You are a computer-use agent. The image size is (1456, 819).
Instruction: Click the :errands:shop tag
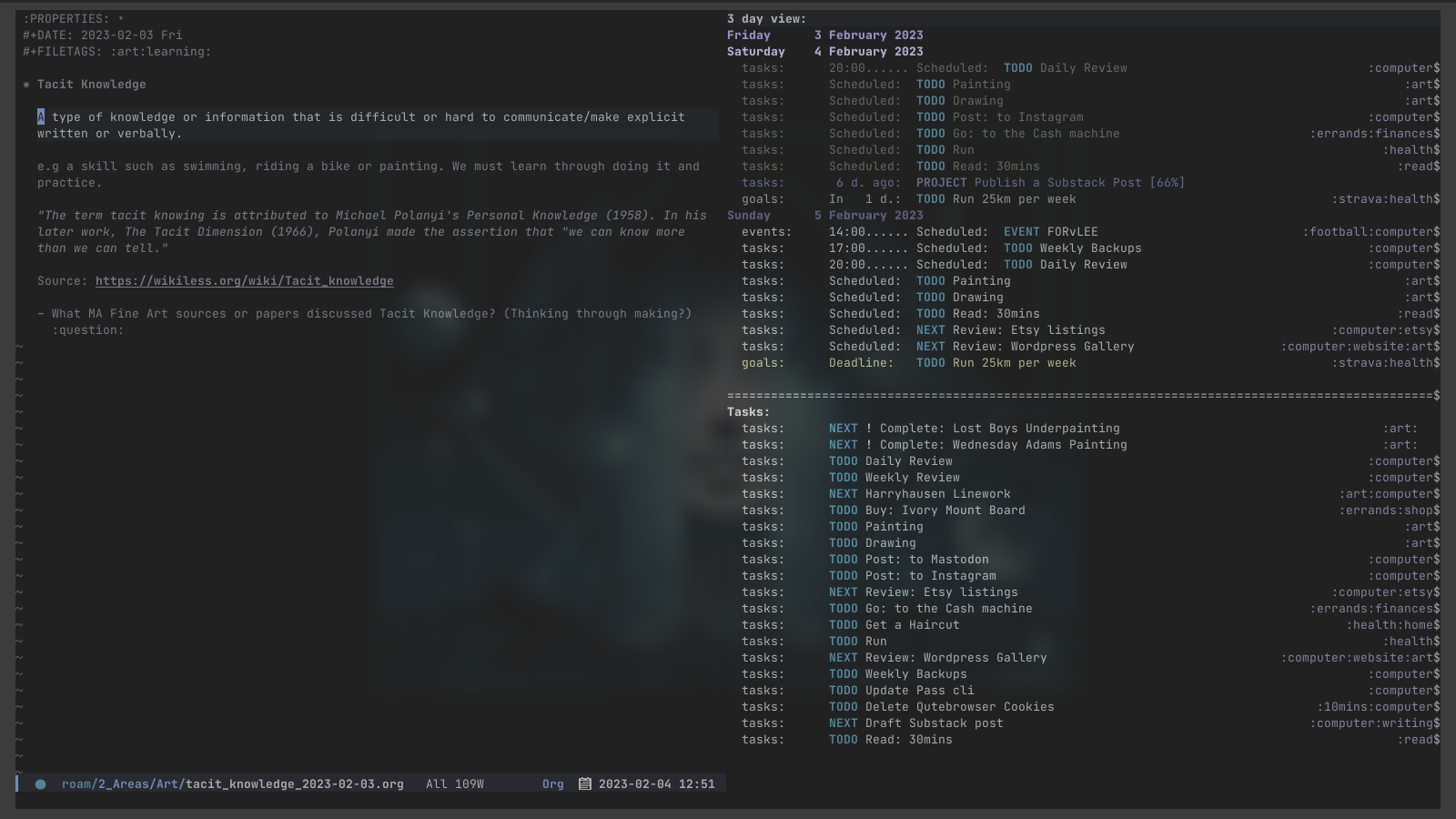(1386, 511)
